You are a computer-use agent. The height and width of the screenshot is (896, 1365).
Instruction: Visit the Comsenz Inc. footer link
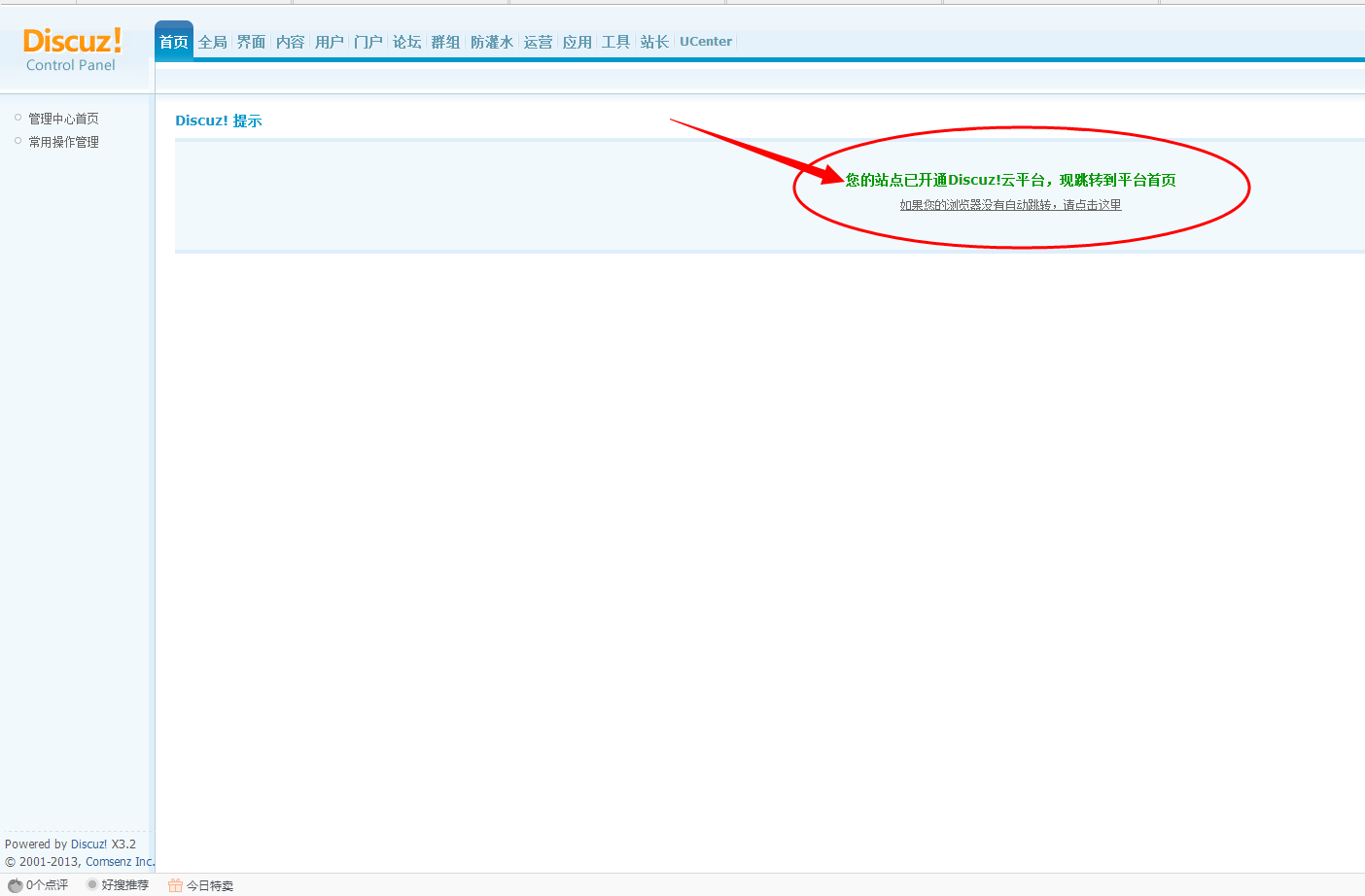(x=121, y=862)
